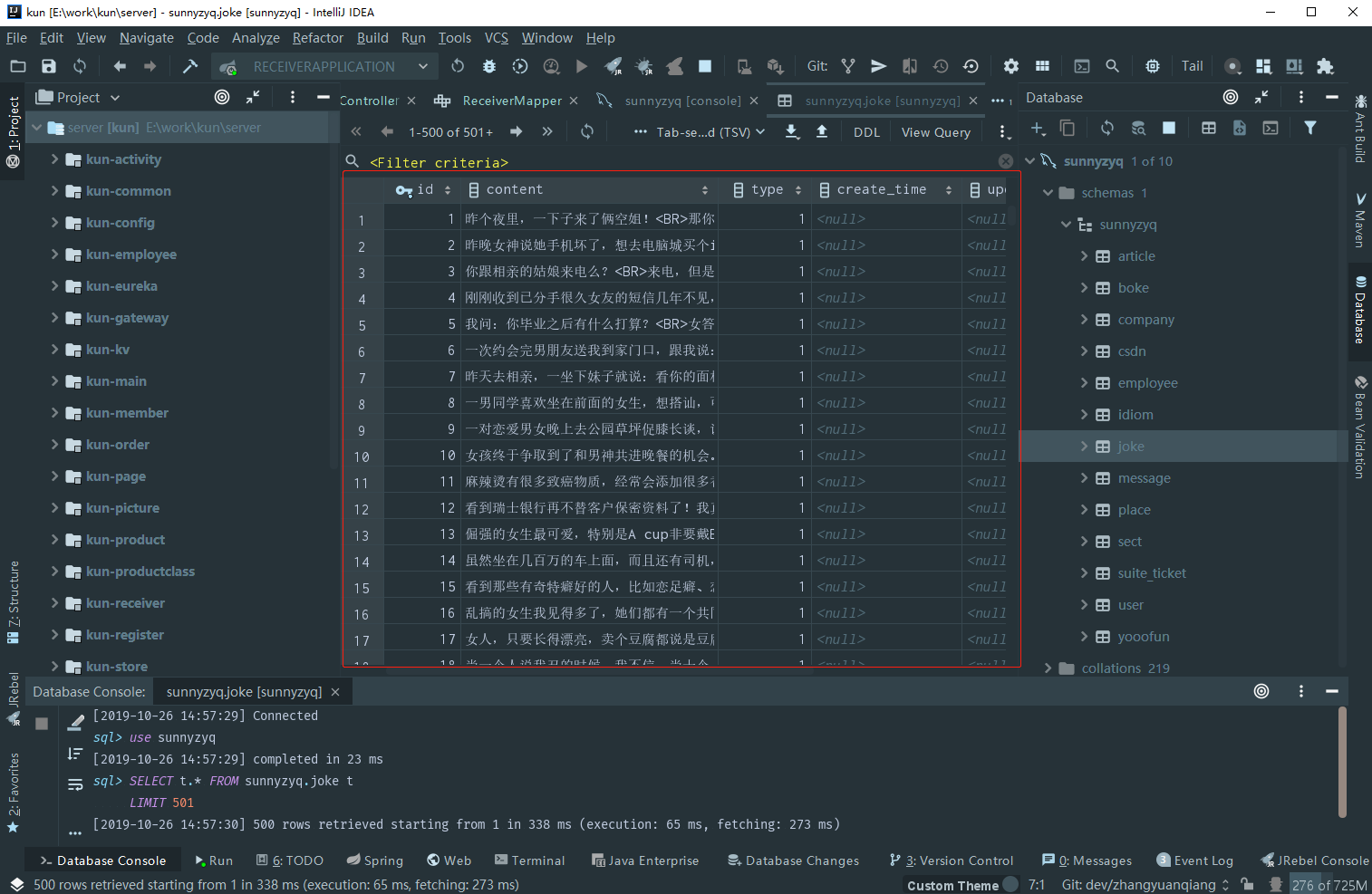Select the employee table in Database tree
1372x894 pixels.
(x=1147, y=383)
